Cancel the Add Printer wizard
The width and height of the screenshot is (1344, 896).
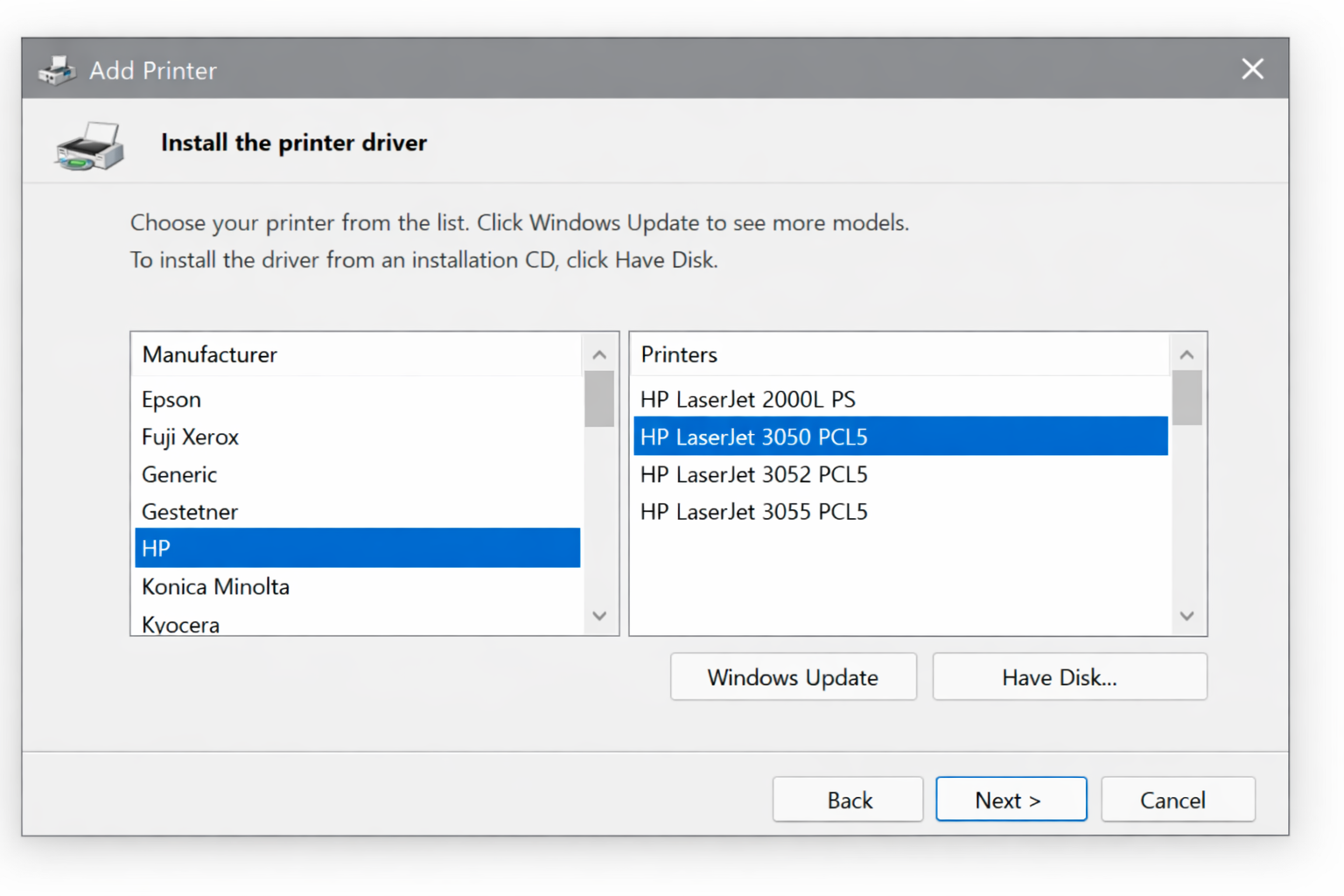point(1177,799)
